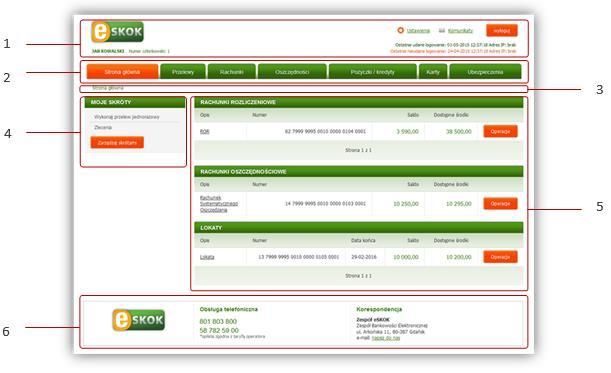Switch to the Ubezpieczenia tab
611x373 pixels.
click(x=485, y=72)
